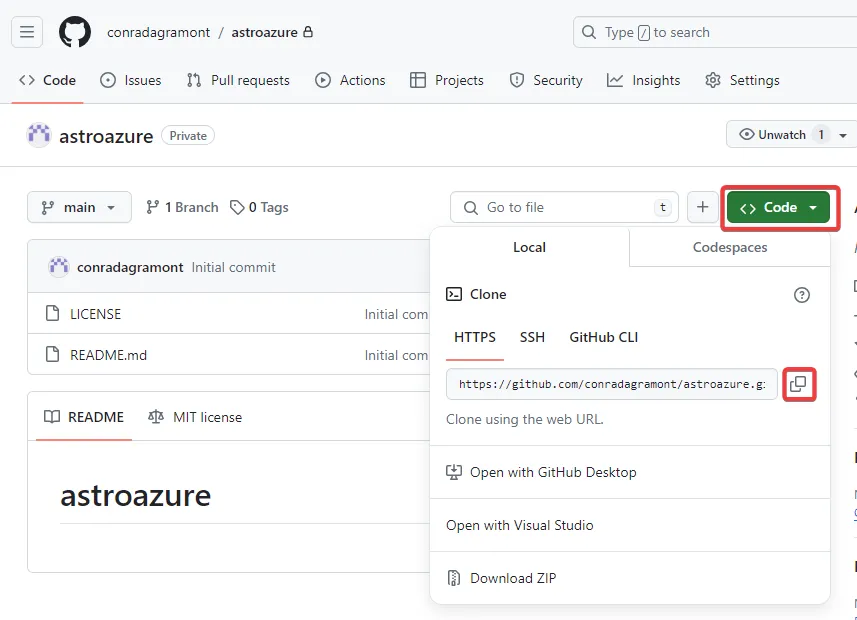The width and height of the screenshot is (857, 620).
Task: Open the LICENSE file
Action: pos(95,314)
